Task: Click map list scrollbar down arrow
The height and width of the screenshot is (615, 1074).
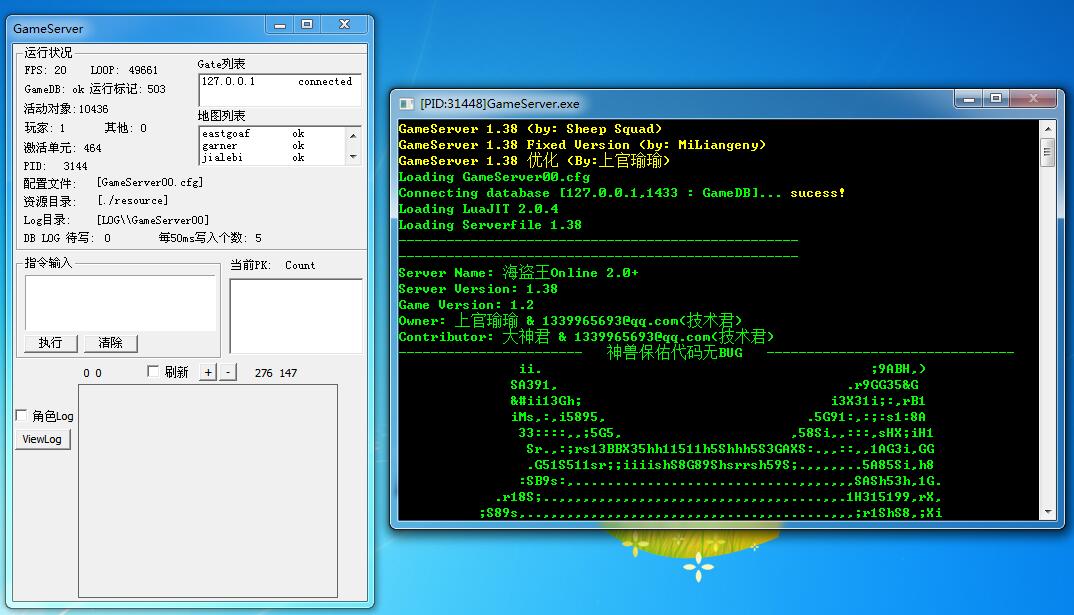Action: pos(353,157)
